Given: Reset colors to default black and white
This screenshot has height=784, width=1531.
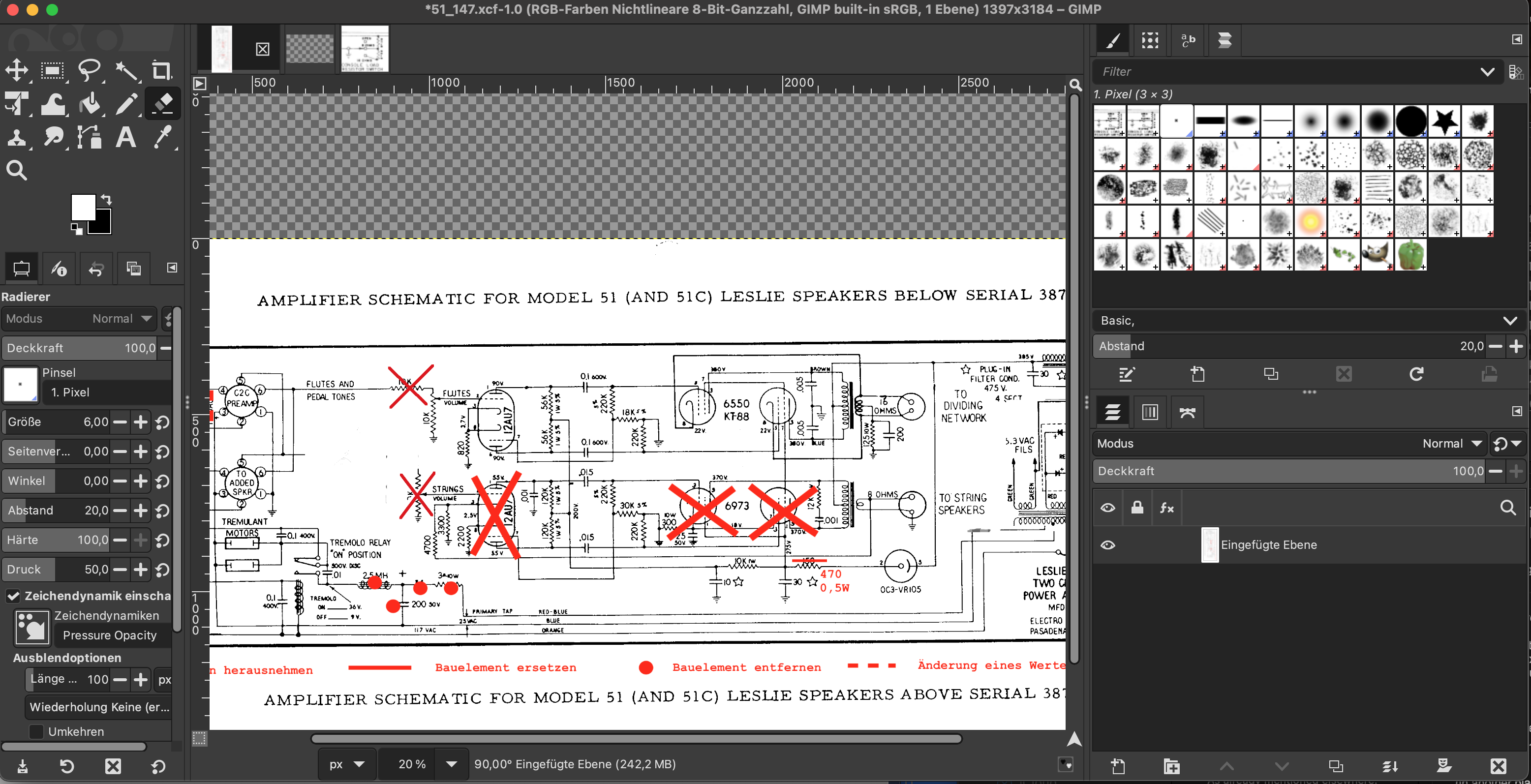Looking at the screenshot, I should [77, 228].
